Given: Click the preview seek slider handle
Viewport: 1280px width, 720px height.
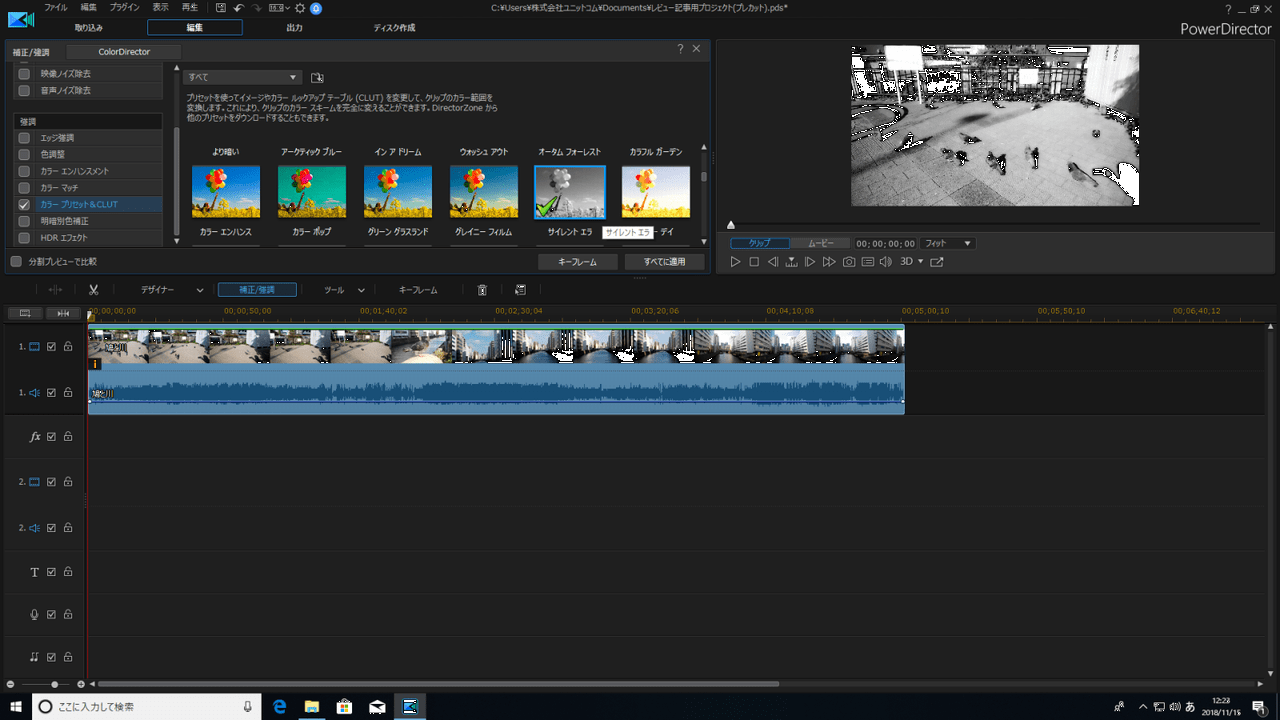Looking at the screenshot, I should pyautogui.click(x=731, y=225).
